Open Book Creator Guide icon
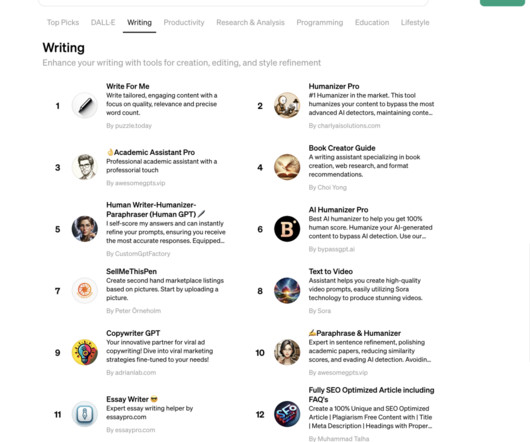The image size is (530, 442). (x=287, y=167)
